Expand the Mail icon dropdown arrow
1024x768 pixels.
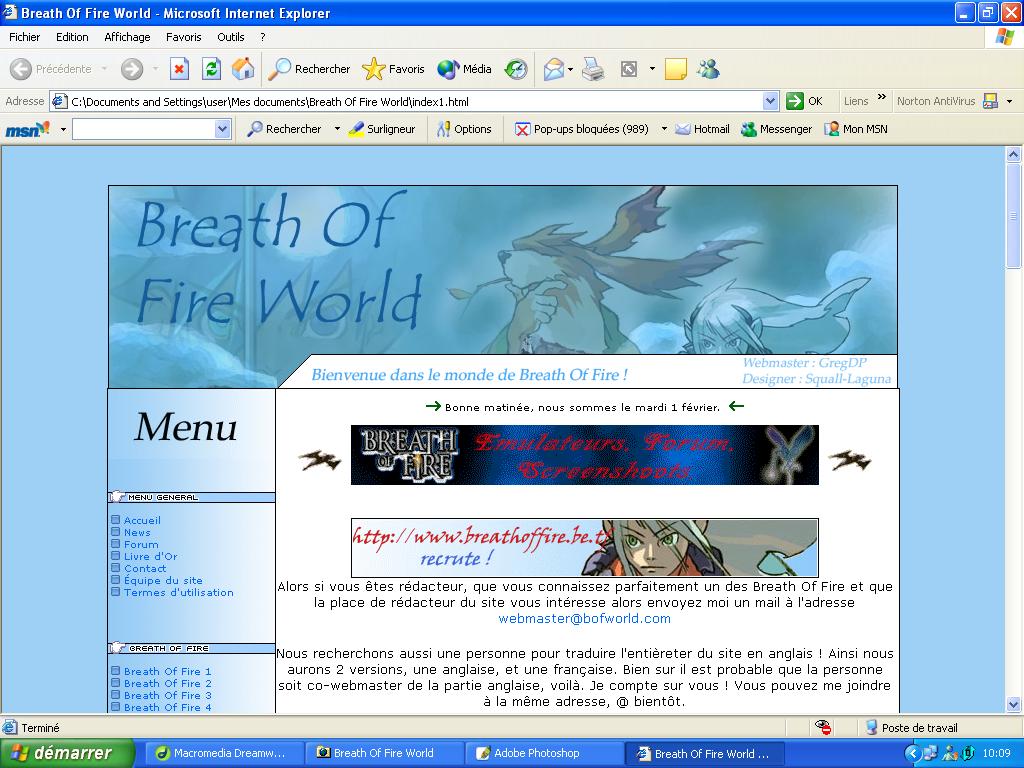(570, 69)
